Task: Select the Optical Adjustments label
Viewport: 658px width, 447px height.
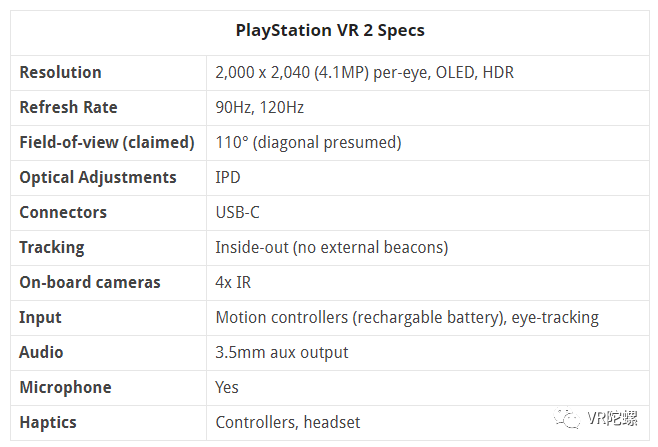Action: coord(98,178)
